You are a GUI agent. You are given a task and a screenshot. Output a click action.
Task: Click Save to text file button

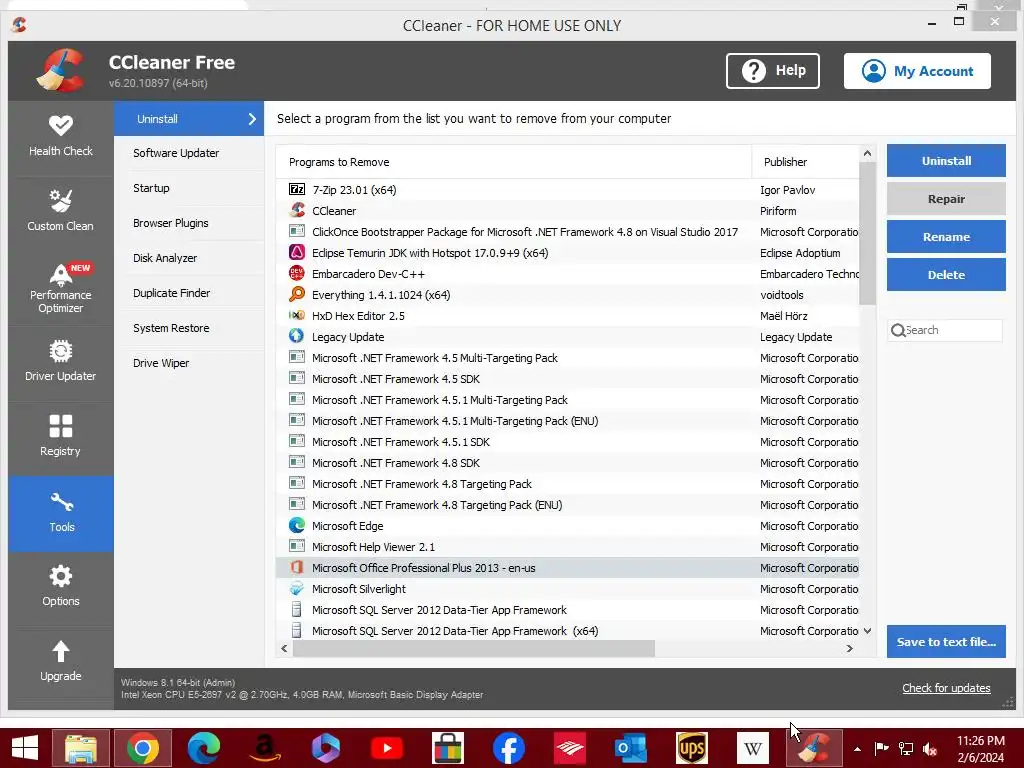[x=946, y=641]
